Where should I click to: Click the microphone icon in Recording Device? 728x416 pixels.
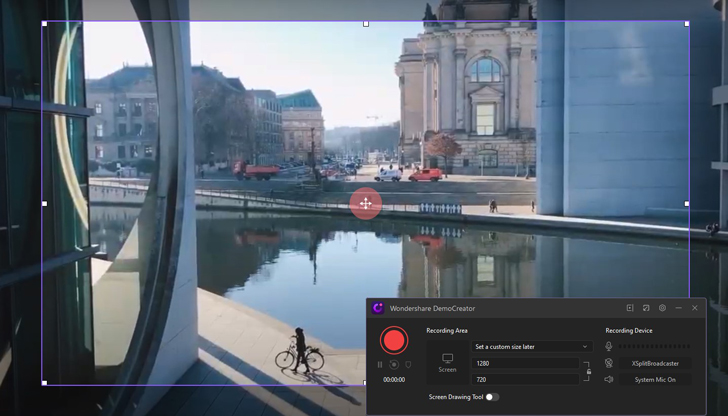609,346
